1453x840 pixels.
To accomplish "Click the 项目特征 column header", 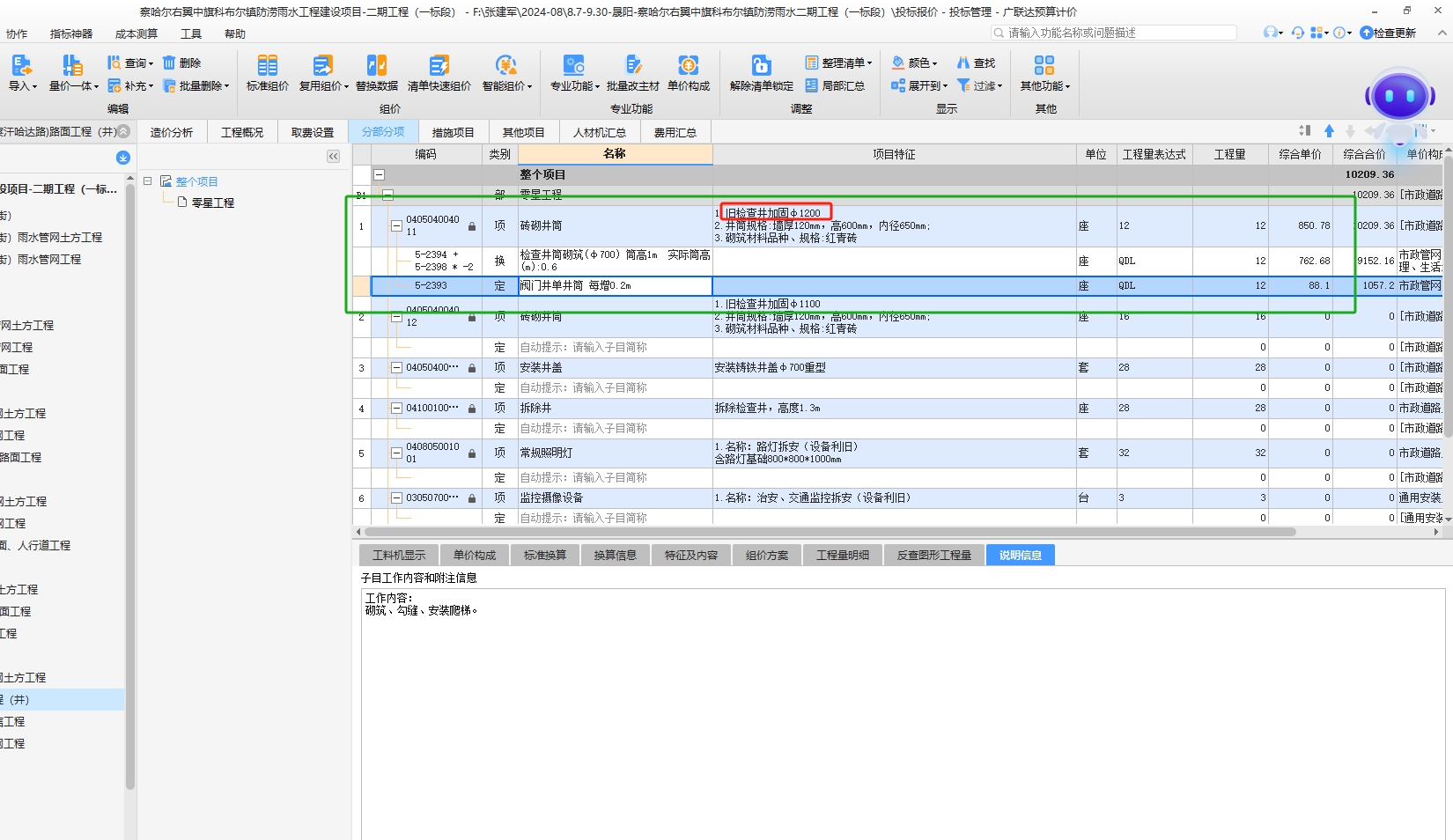I will (894, 154).
